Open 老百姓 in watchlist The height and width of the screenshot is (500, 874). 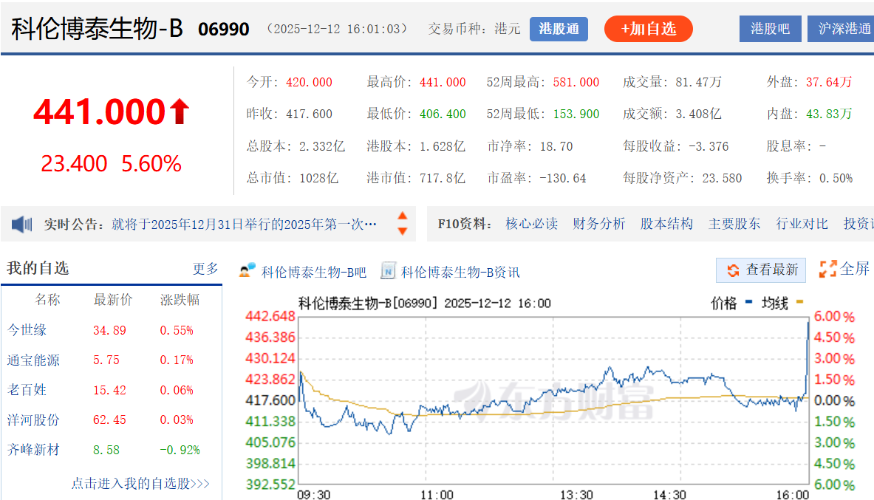tap(27, 390)
